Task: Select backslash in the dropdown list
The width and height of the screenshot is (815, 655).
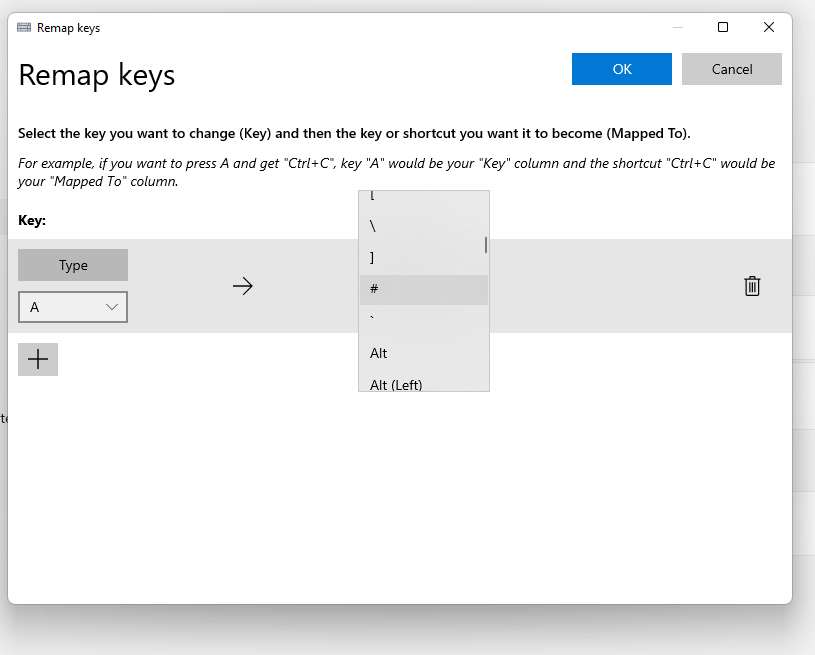Action: (424, 226)
